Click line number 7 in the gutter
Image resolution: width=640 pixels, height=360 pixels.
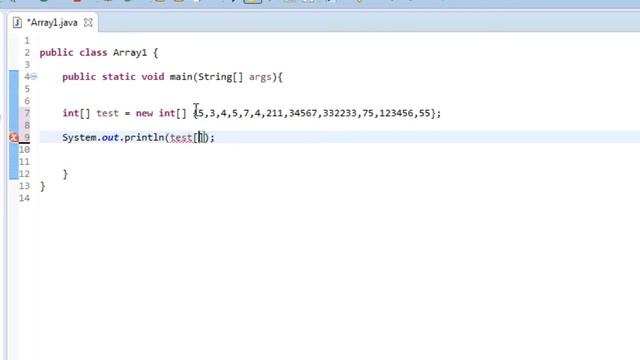pos(27,113)
